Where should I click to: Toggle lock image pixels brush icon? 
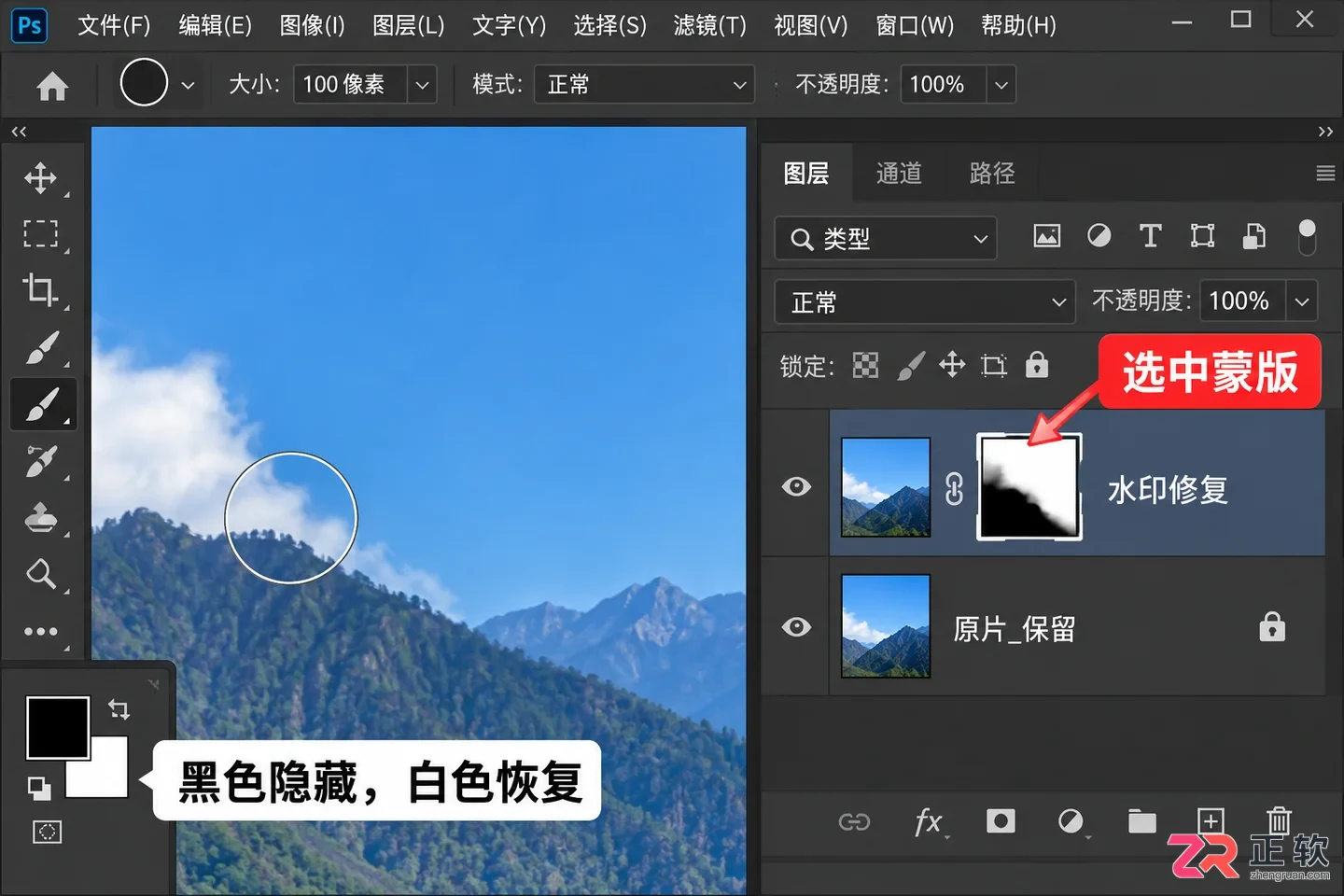(911, 365)
